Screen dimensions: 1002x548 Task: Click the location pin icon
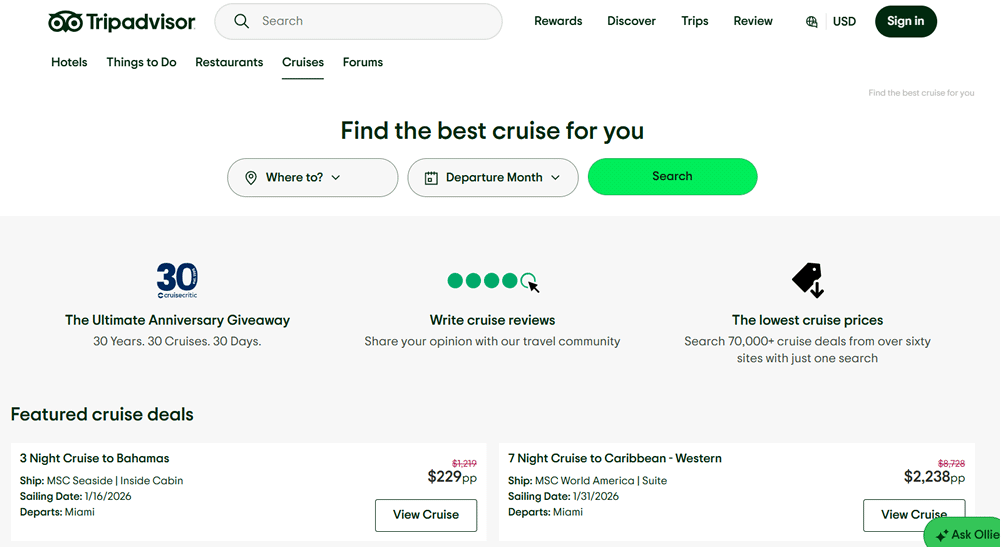tap(250, 178)
